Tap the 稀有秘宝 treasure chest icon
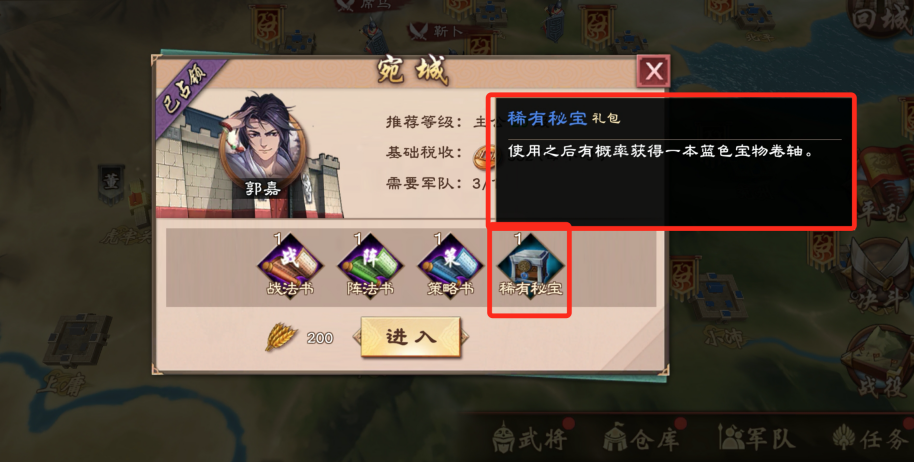 [530, 265]
